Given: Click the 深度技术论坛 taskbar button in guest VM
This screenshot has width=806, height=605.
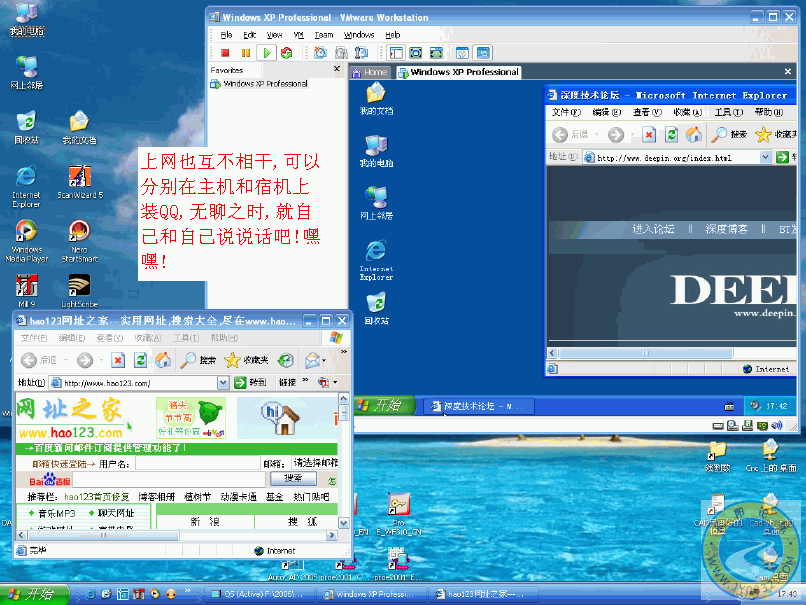Looking at the screenshot, I should [x=479, y=406].
